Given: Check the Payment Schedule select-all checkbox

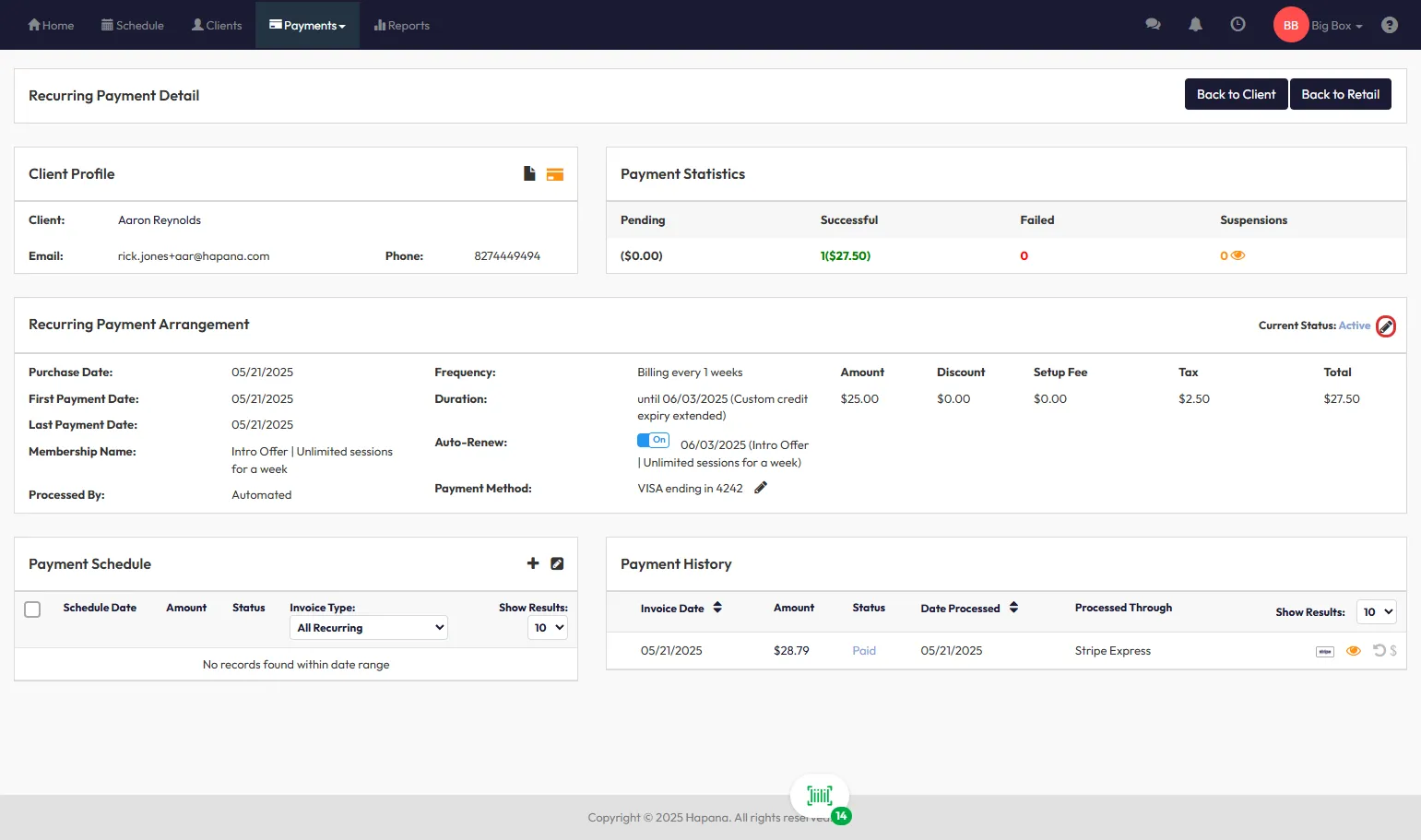Looking at the screenshot, I should tap(32, 609).
